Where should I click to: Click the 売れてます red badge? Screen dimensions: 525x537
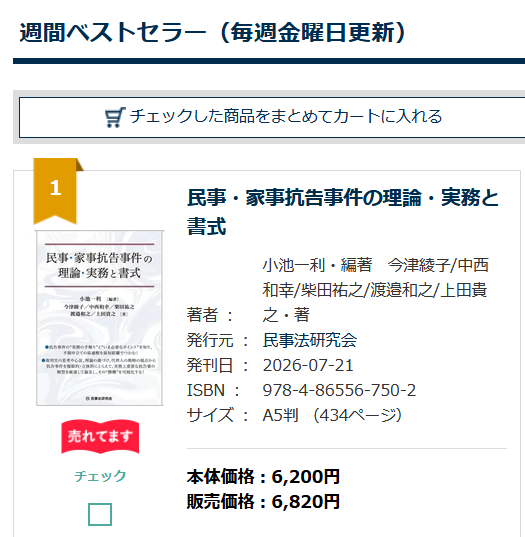coord(100,437)
